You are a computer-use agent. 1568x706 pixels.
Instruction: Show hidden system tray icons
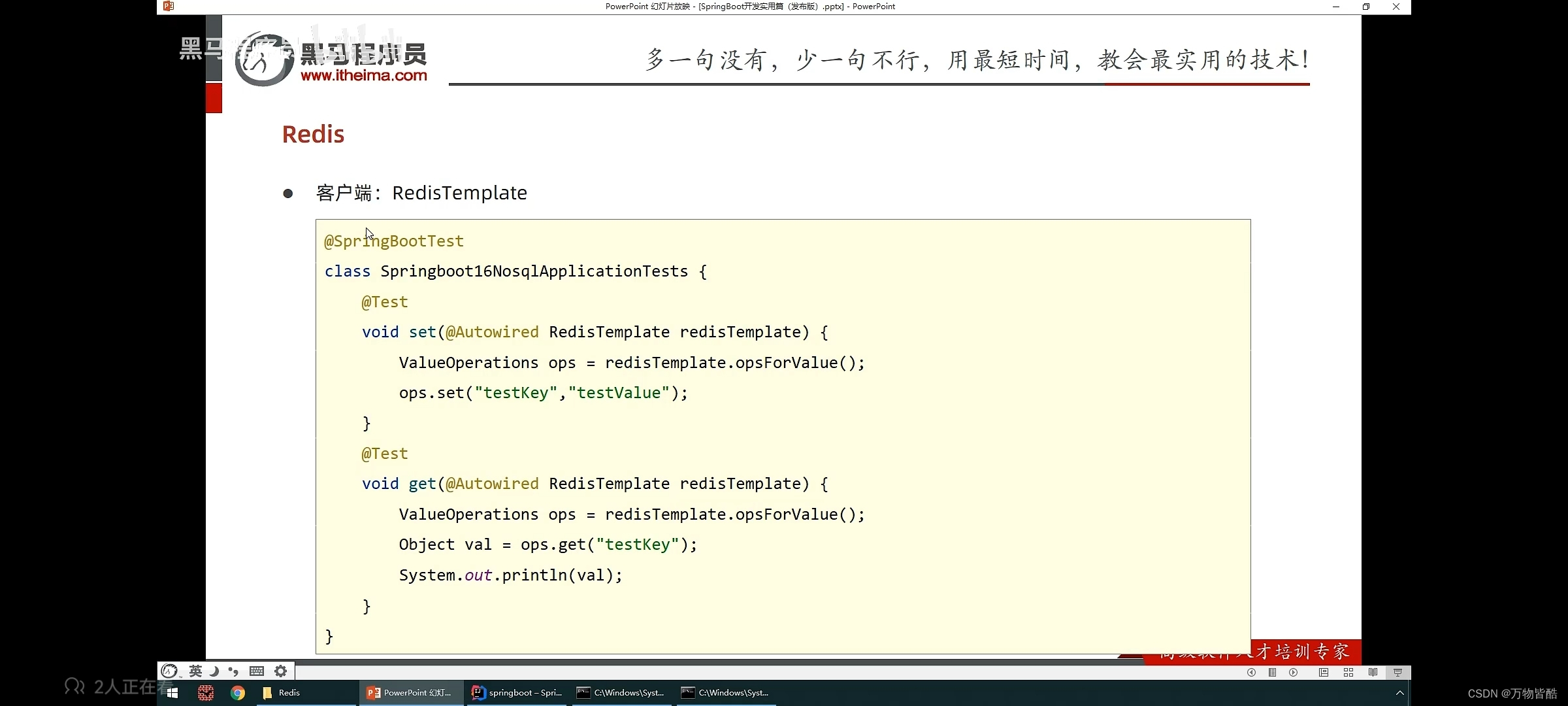pos(1399,693)
